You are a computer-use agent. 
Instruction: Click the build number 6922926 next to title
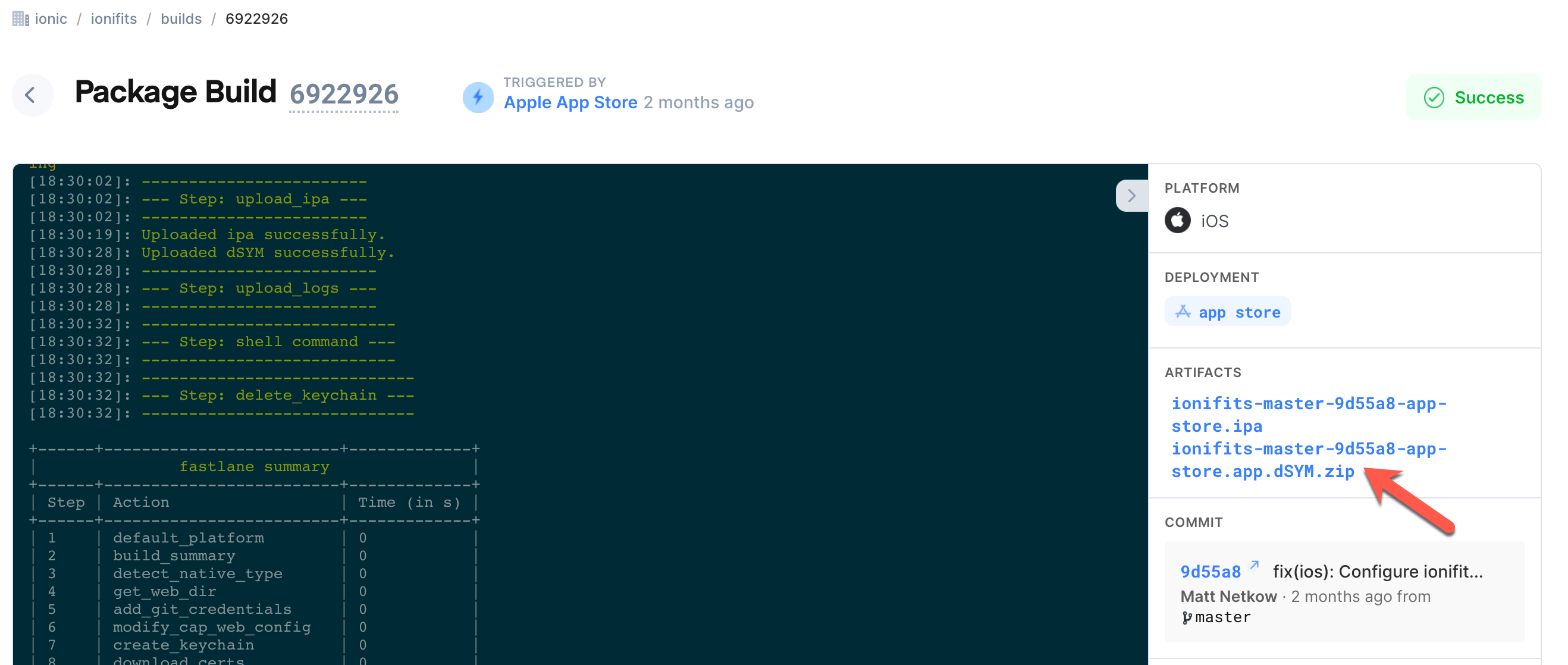click(x=344, y=95)
